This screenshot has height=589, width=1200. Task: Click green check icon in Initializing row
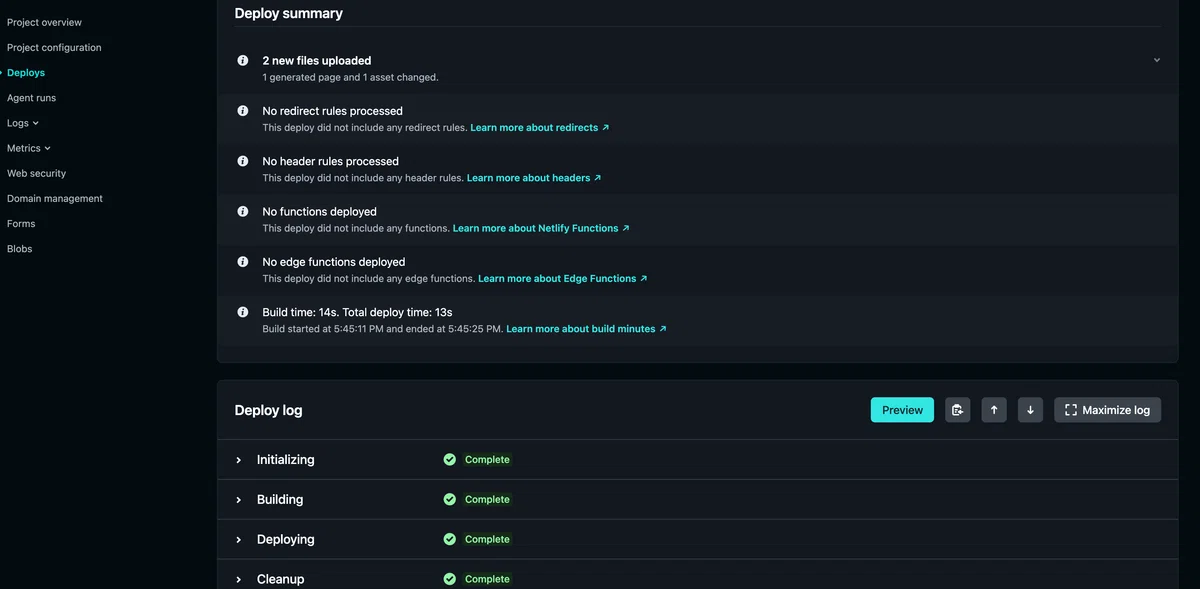point(450,460)
